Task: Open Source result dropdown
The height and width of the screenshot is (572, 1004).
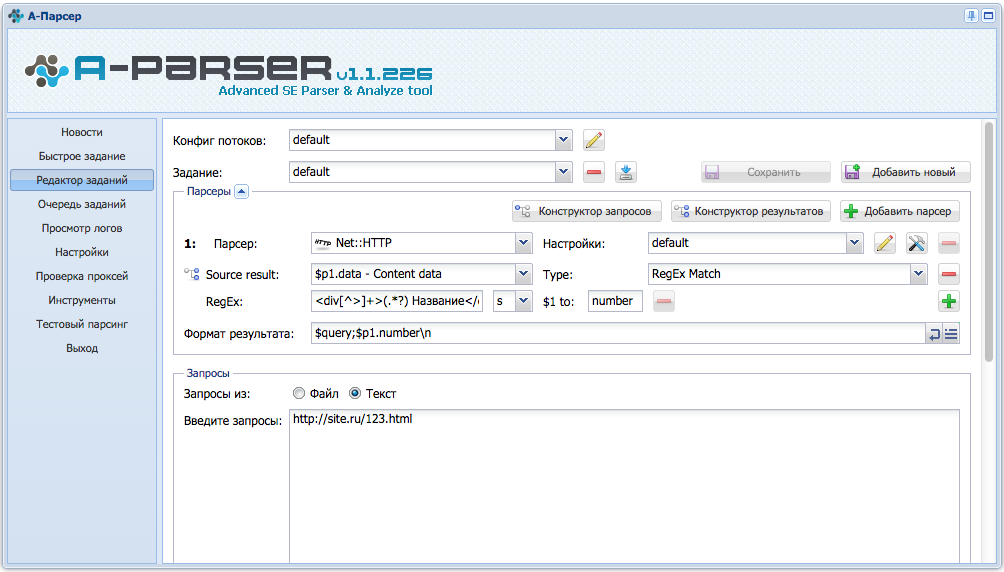Action: 524,274
